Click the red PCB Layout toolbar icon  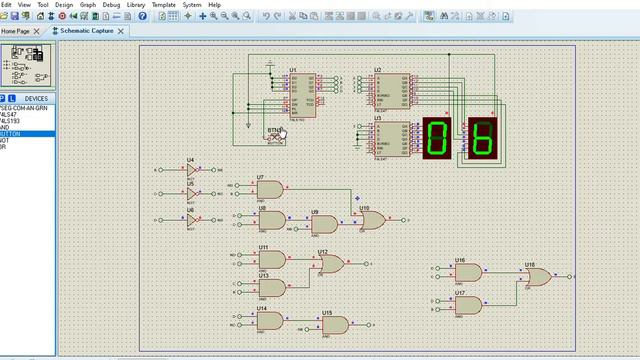pyautogui.click(x=62, y=16)
